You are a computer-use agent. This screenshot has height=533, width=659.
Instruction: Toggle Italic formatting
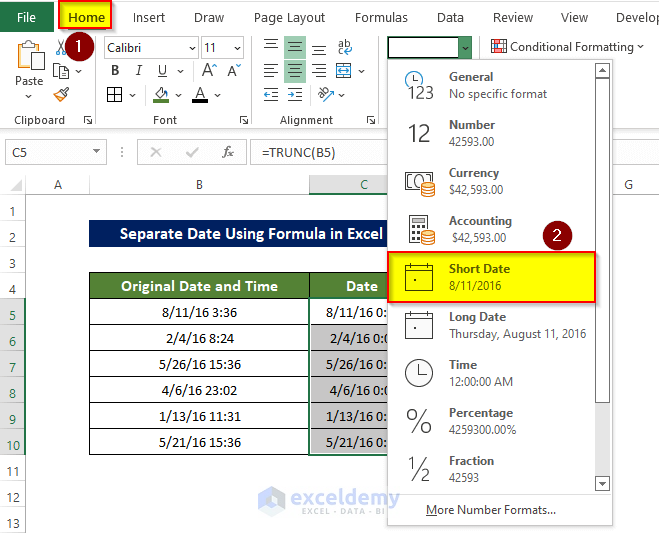139,71
